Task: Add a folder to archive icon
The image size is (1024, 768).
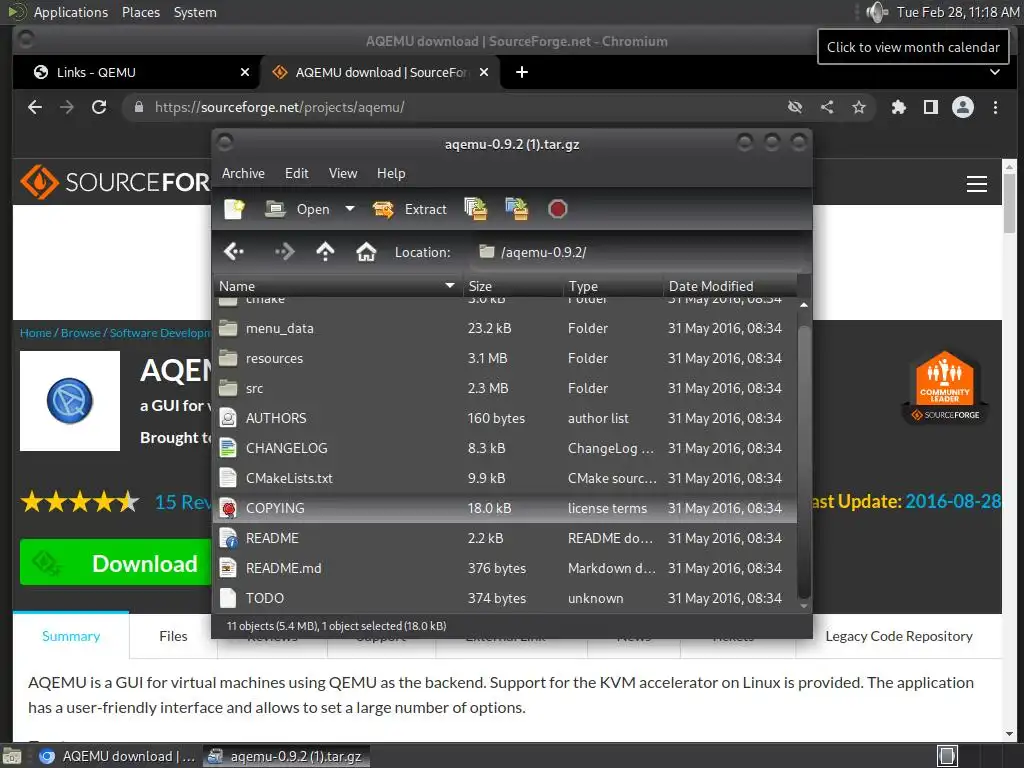Action: click(x=517, y=209)
